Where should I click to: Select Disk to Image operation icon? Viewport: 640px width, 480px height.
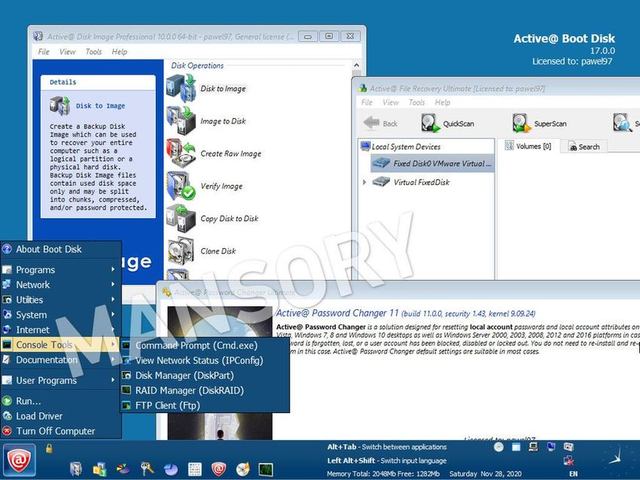[181, 88]
